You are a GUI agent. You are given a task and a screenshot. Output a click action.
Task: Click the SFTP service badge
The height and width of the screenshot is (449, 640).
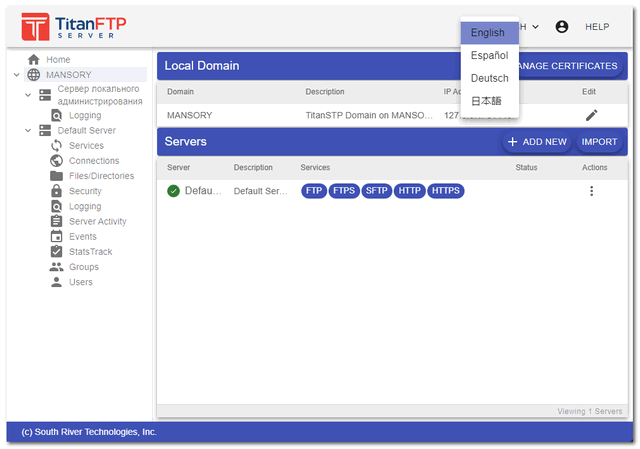[x=376, y=191]
